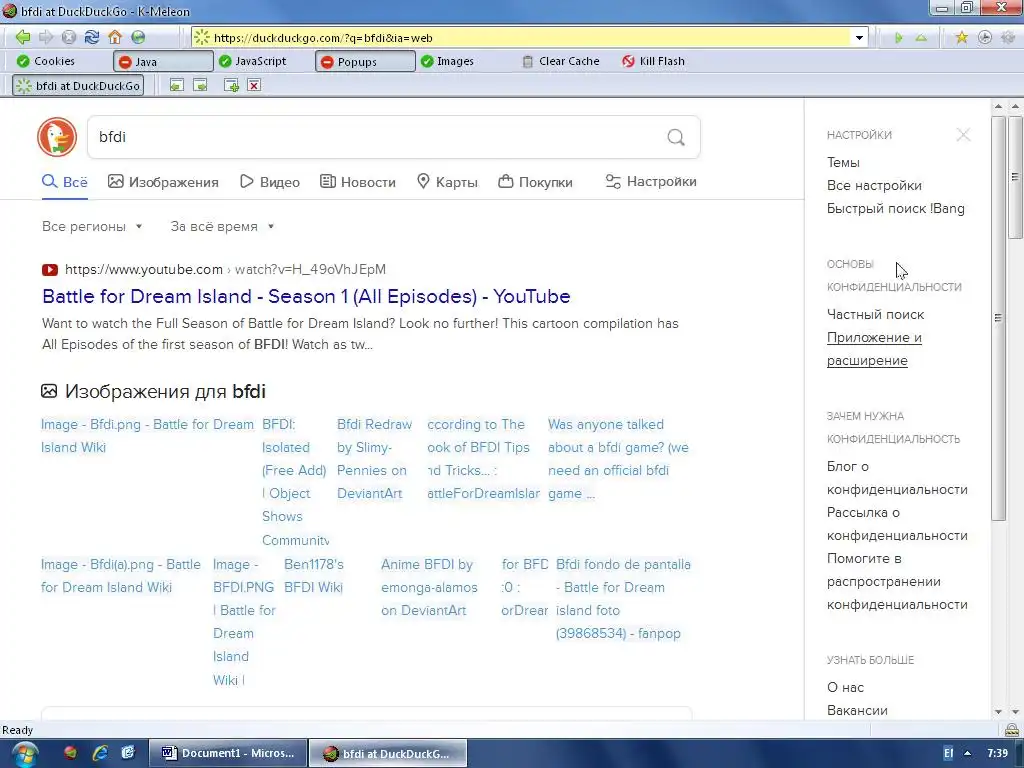The width and height of the screenshot is (1024, 768).
Task: Open 'Быстрый поиск !Bang' link
Action: (895, 208)
